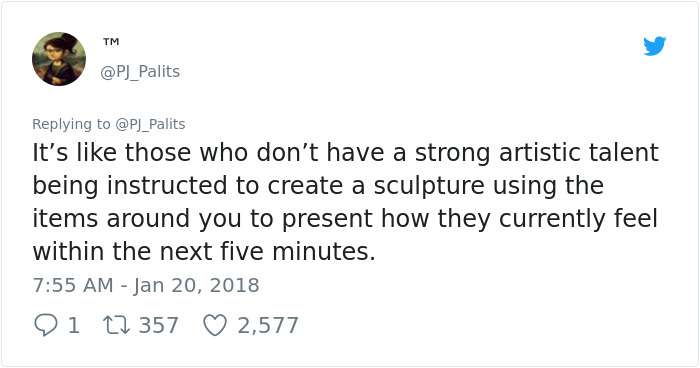This screenshot has height=368, width=700.
Task: Click the display name TM
Action: tap(111, 42)
